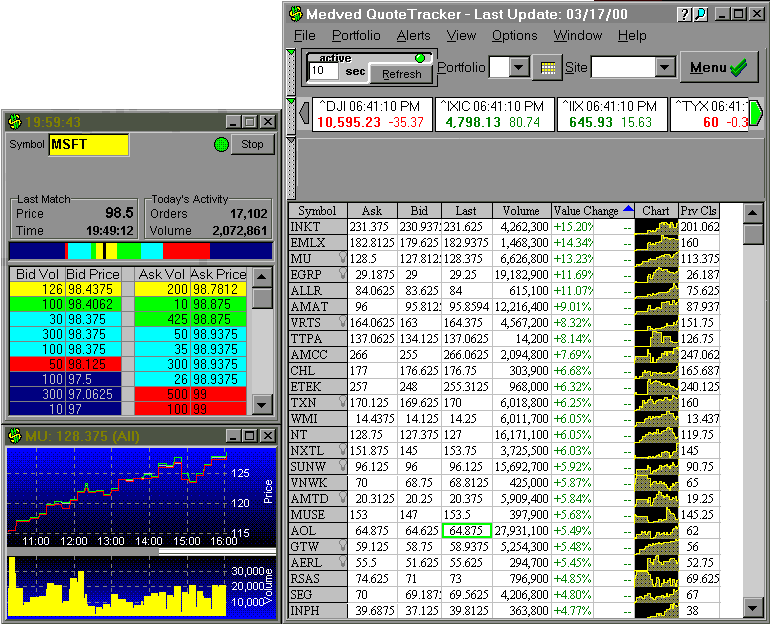Click the Volume column header
770x624 pixels.
click(x=521, y=211)
